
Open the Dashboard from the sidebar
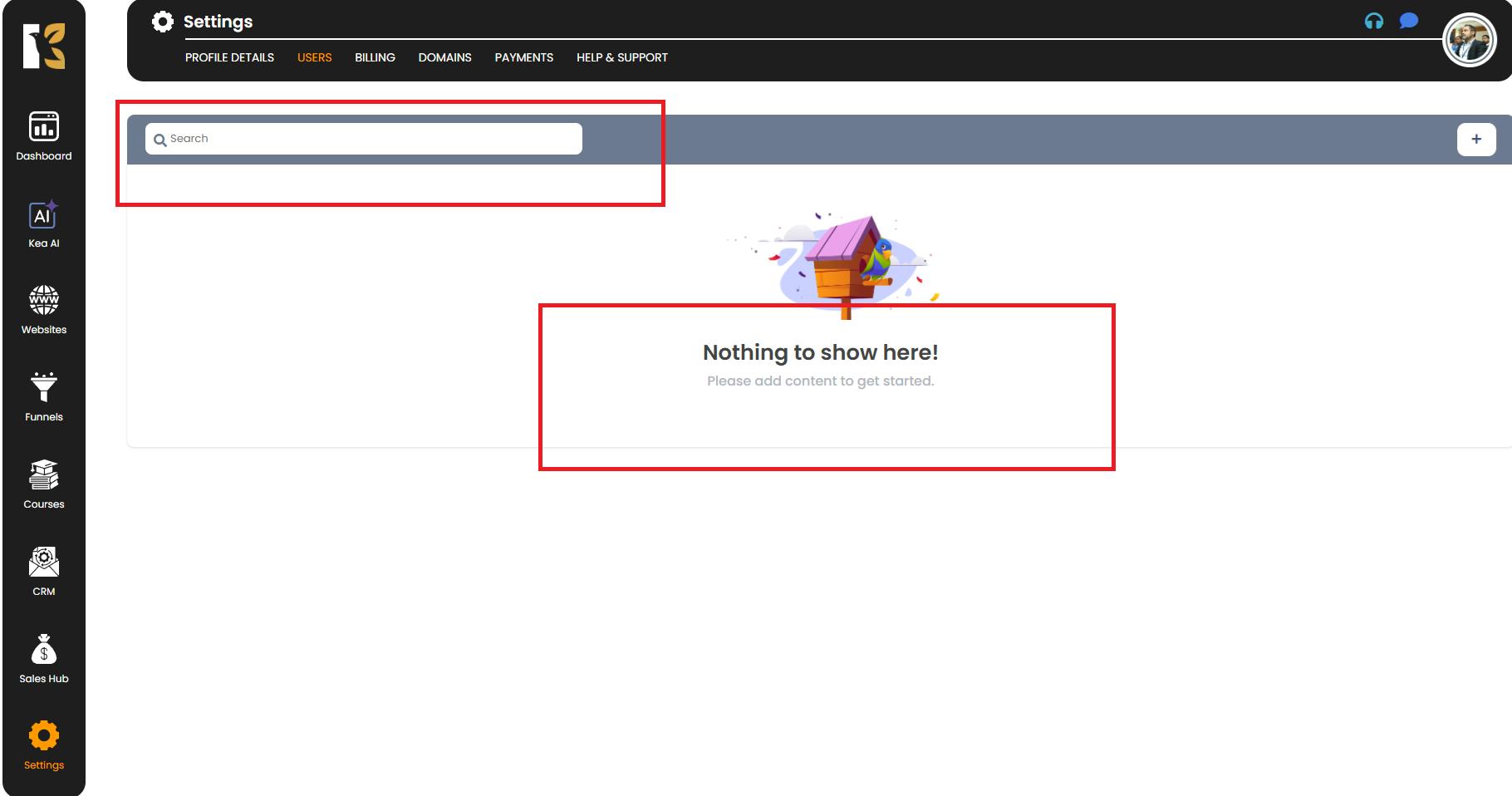(44, 136)
